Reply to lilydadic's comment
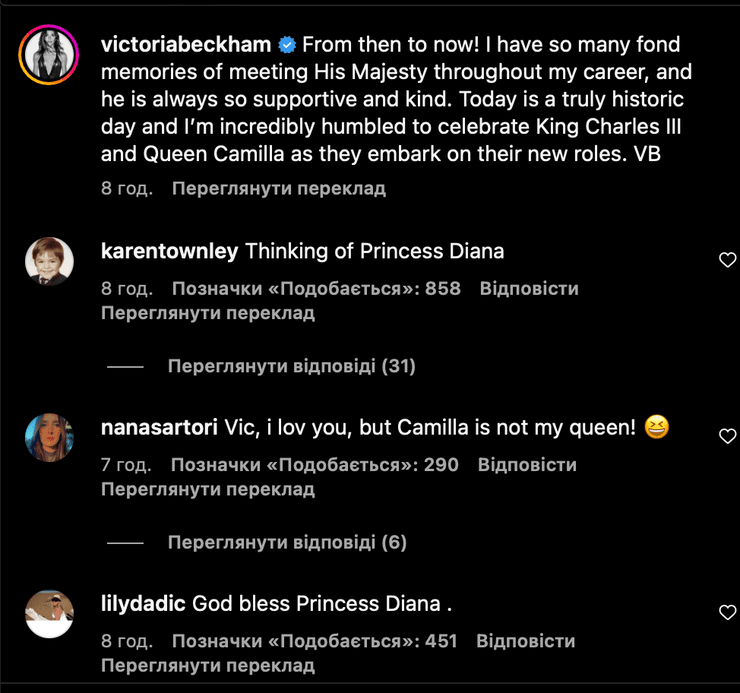740x693 pixels. 526,641
